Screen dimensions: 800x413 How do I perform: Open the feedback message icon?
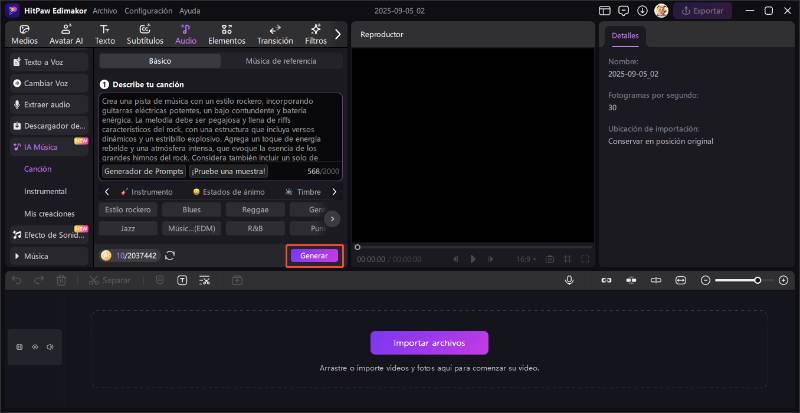point(623,11)
